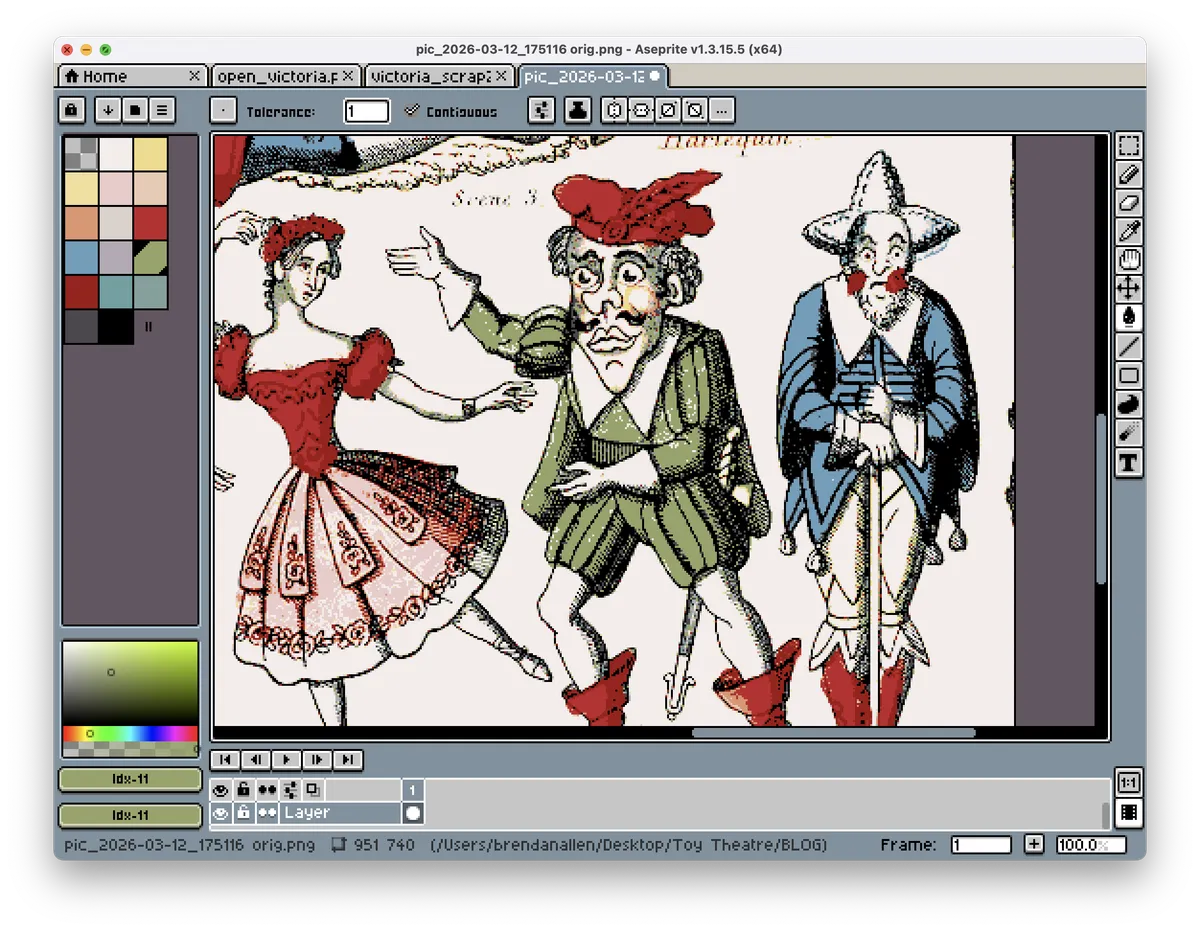Activate the Hand pan tool
1200x931 pixels.
[x=1129, y=261]
